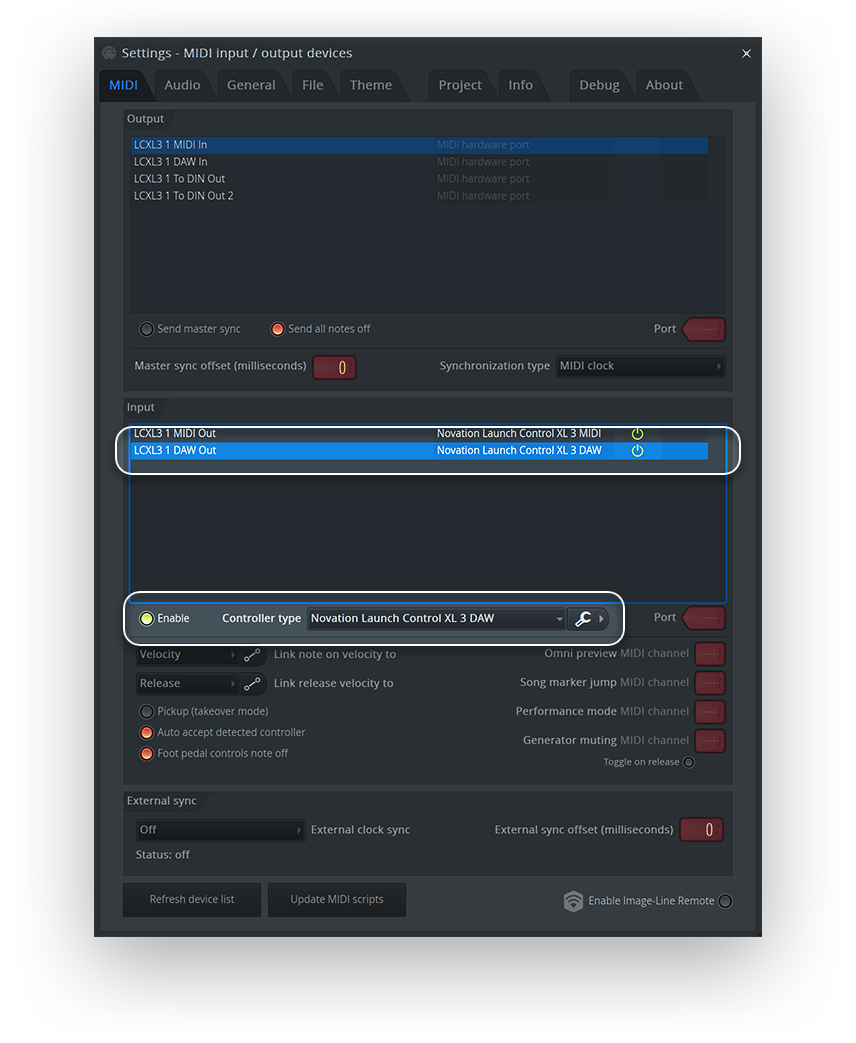856x1043 pixels.
Task: Click Master sync offset value field
Action: click(335, 367)
